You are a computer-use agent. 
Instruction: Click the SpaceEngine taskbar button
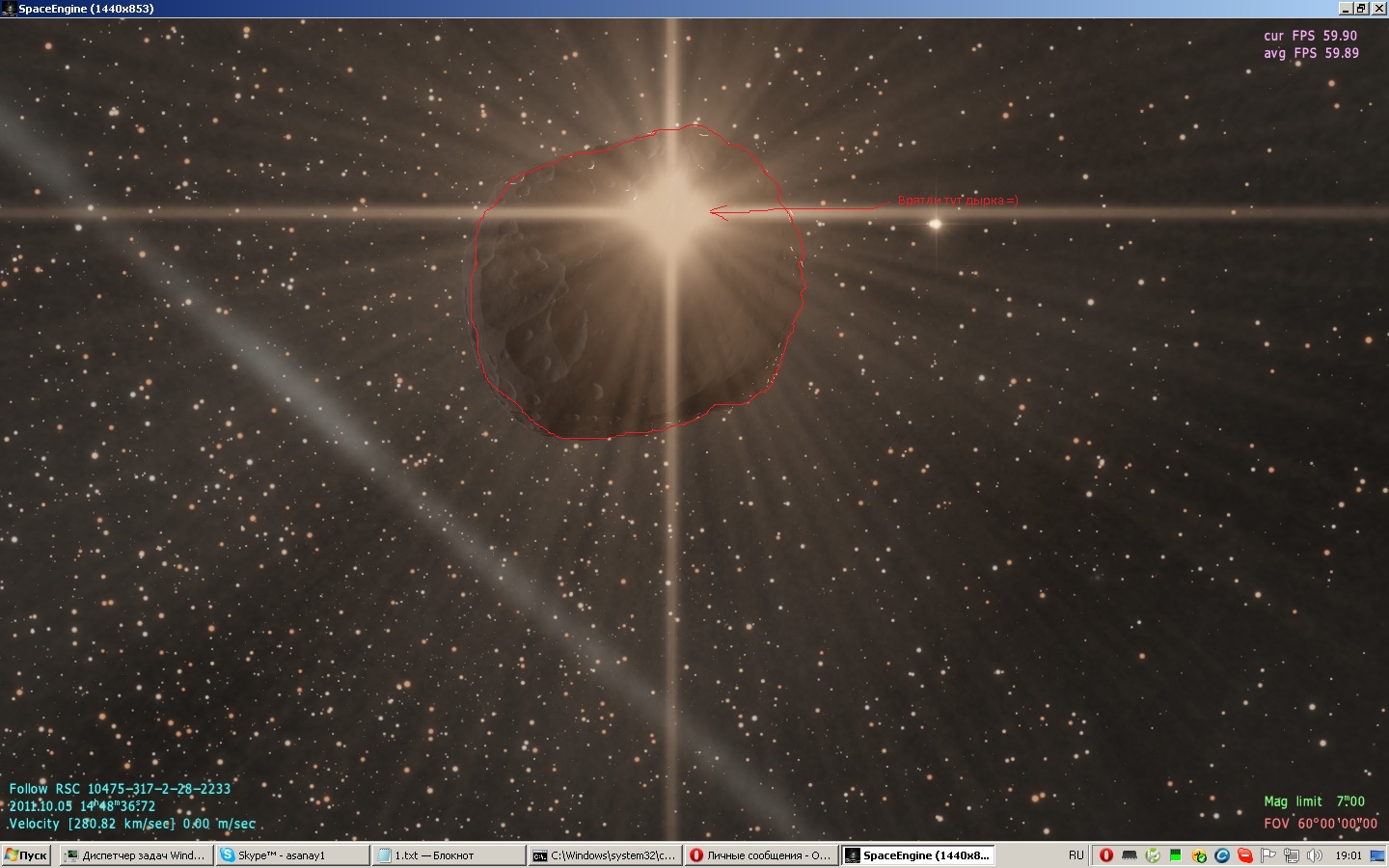point(918,855)
